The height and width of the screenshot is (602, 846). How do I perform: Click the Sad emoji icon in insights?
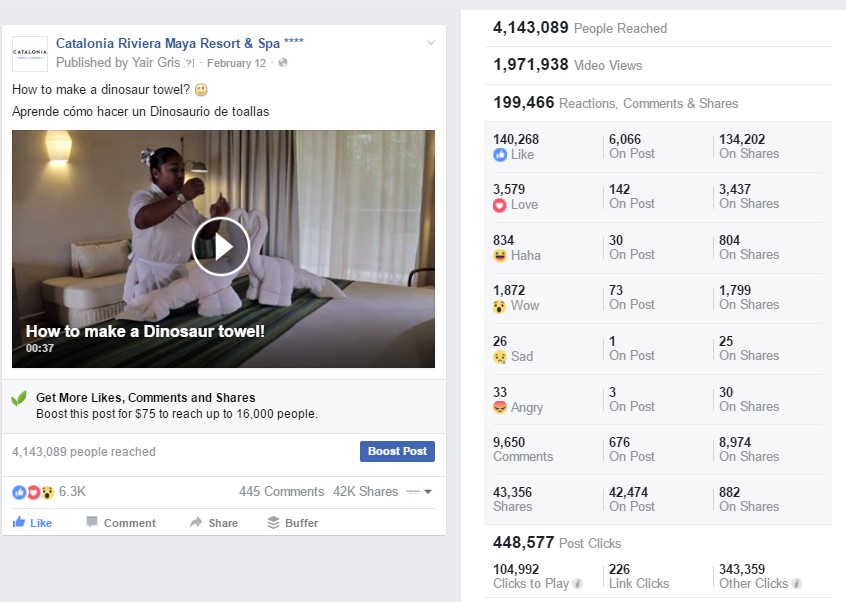click(500, 357)
